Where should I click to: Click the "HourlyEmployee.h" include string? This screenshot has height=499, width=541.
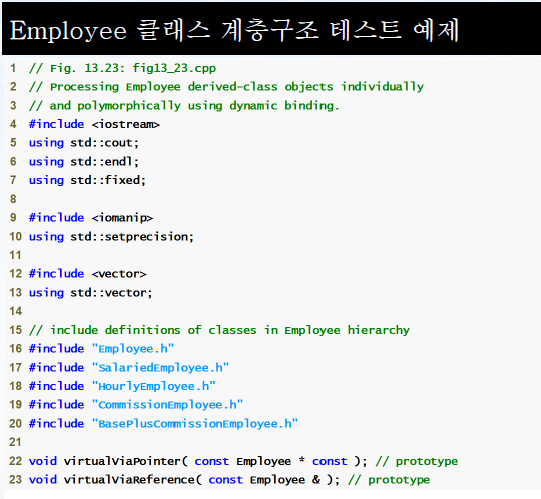click(154, 386)
